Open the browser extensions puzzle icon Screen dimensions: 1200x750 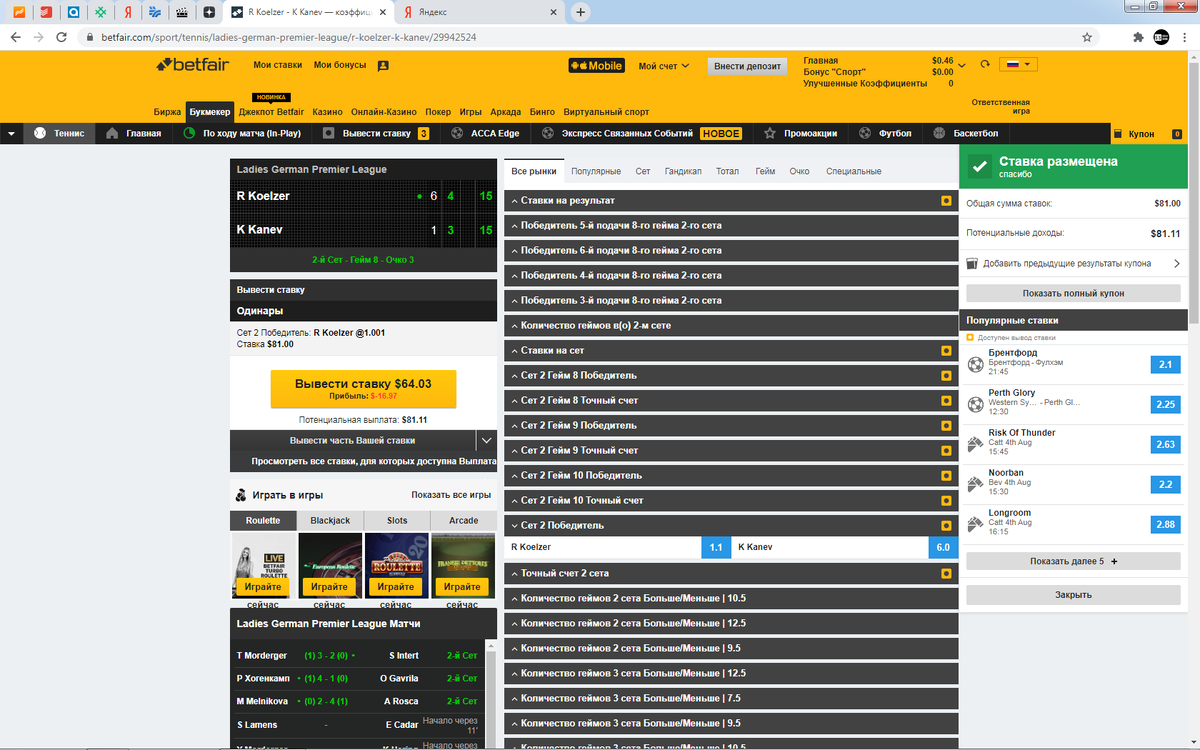tap(1138, 37)
